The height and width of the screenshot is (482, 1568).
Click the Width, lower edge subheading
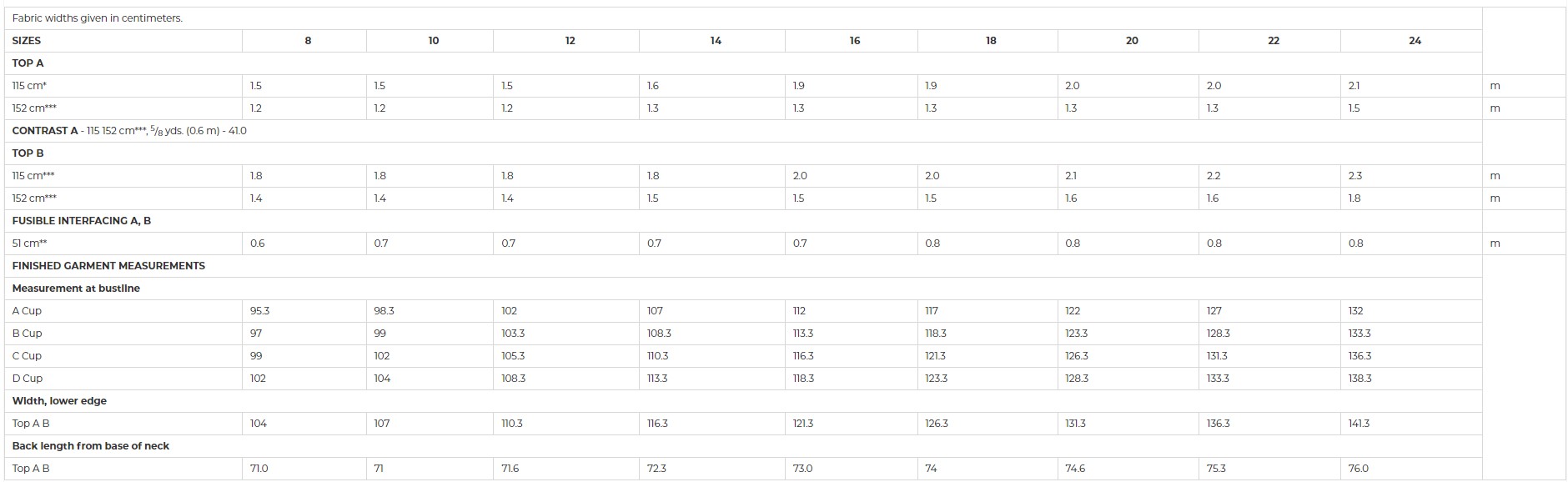point(59,401)
